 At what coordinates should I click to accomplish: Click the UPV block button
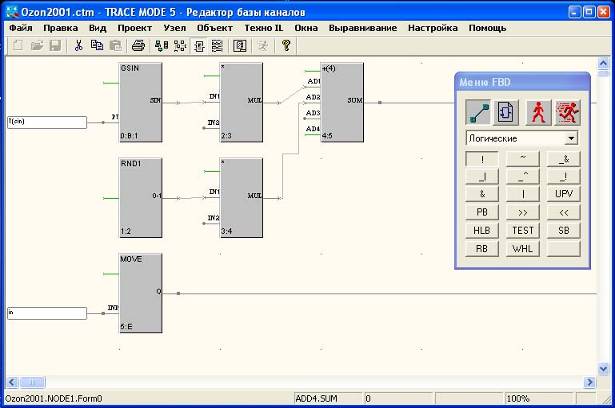[x=564, y=194]
